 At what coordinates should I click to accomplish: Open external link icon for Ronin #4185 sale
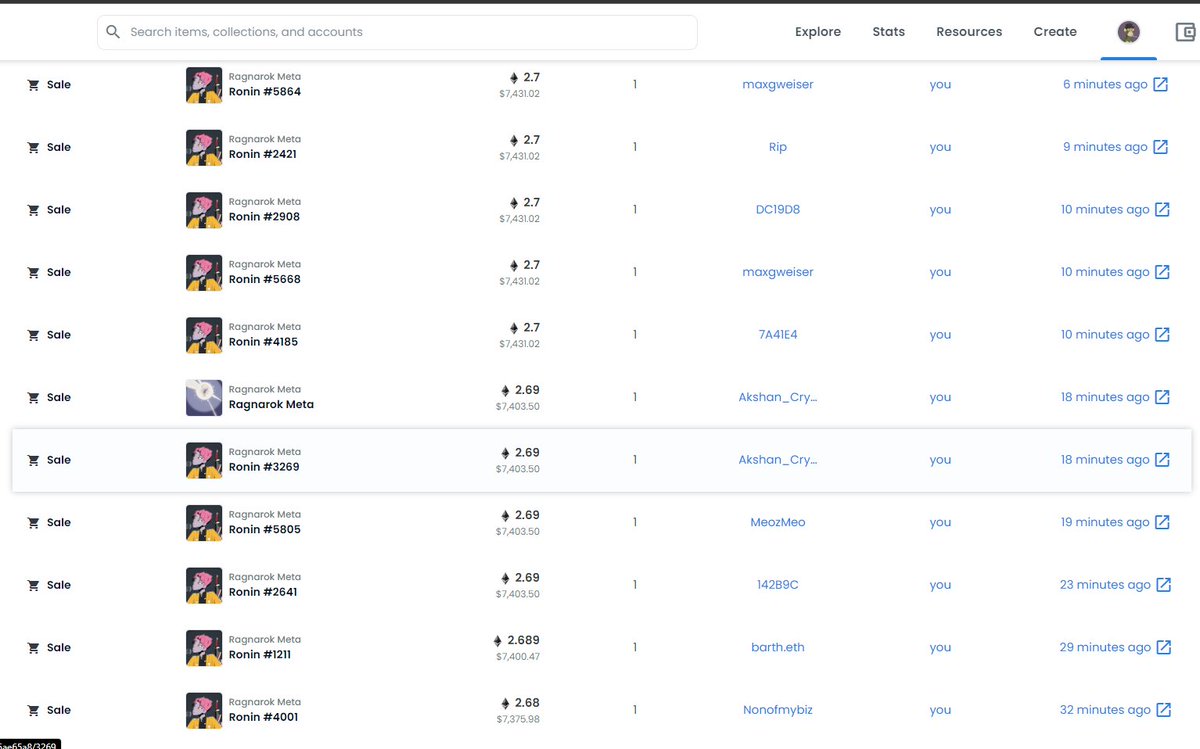(1162, 335)
